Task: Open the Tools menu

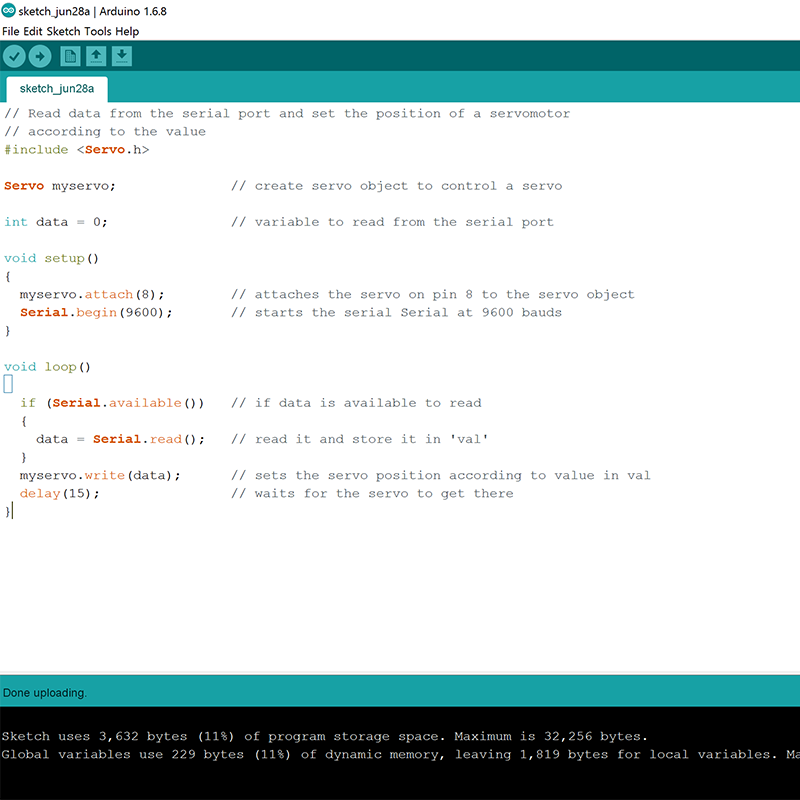Action: coord(97,31)
